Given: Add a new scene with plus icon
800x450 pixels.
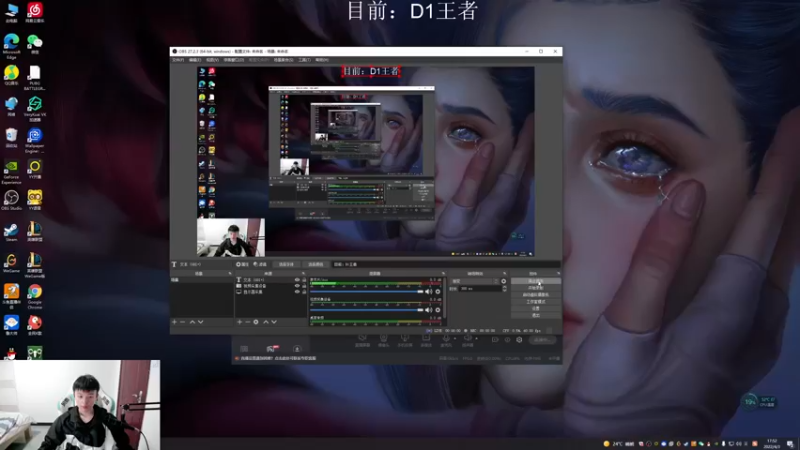Looking at the screenshot, I should (x=174, y=322).
